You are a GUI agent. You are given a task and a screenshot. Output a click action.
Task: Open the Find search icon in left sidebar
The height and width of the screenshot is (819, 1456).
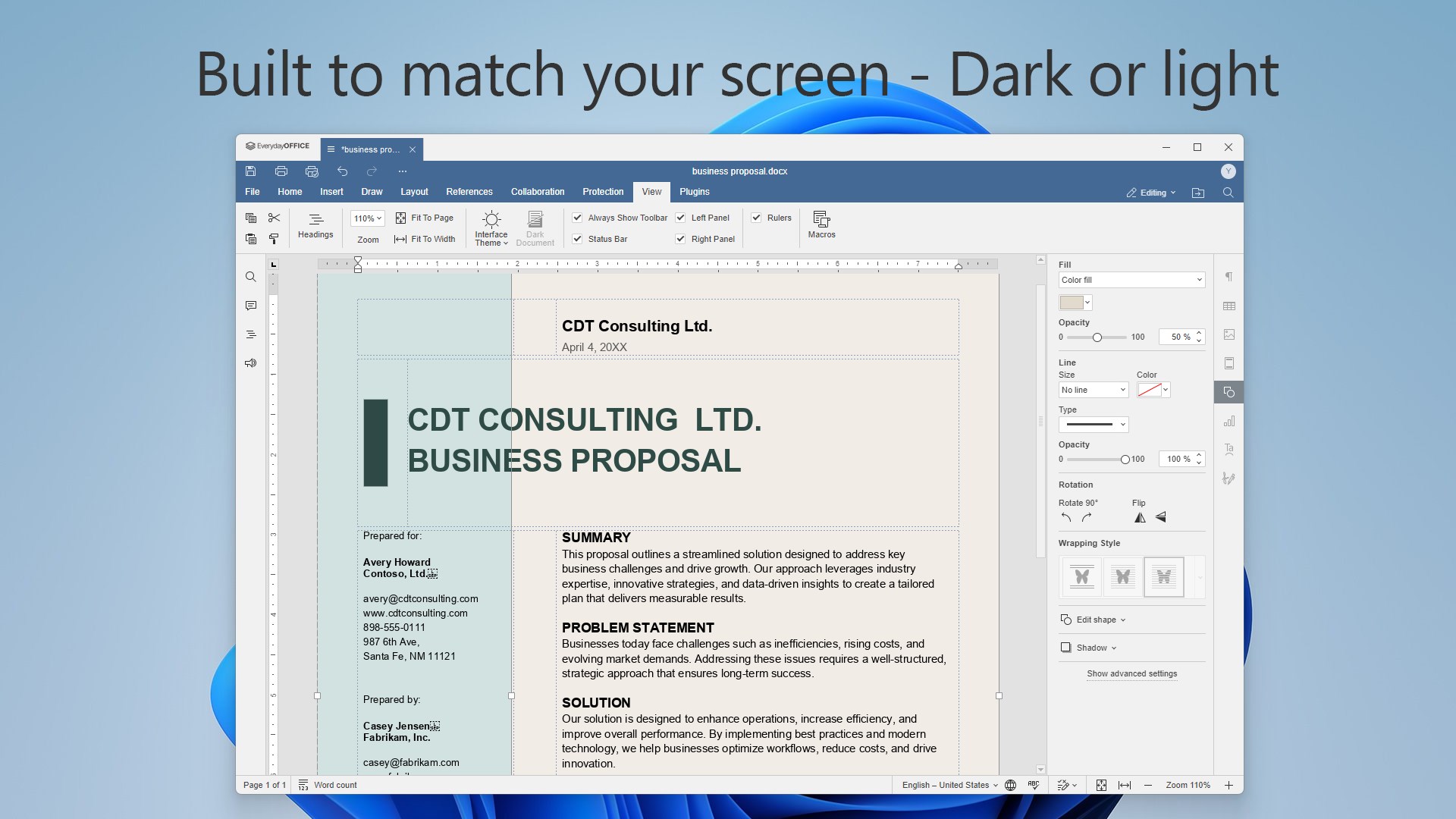pos(251,277)
